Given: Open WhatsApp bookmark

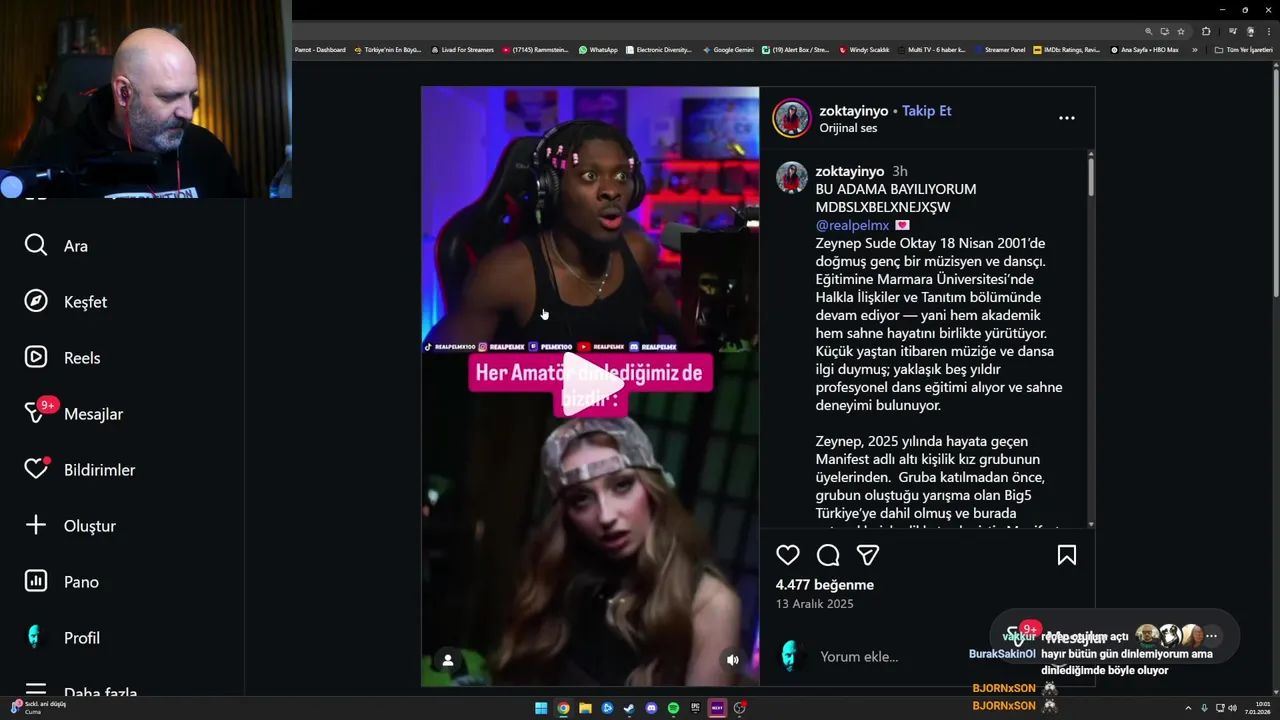Looking at the screenshot, I should click(598, 50).
